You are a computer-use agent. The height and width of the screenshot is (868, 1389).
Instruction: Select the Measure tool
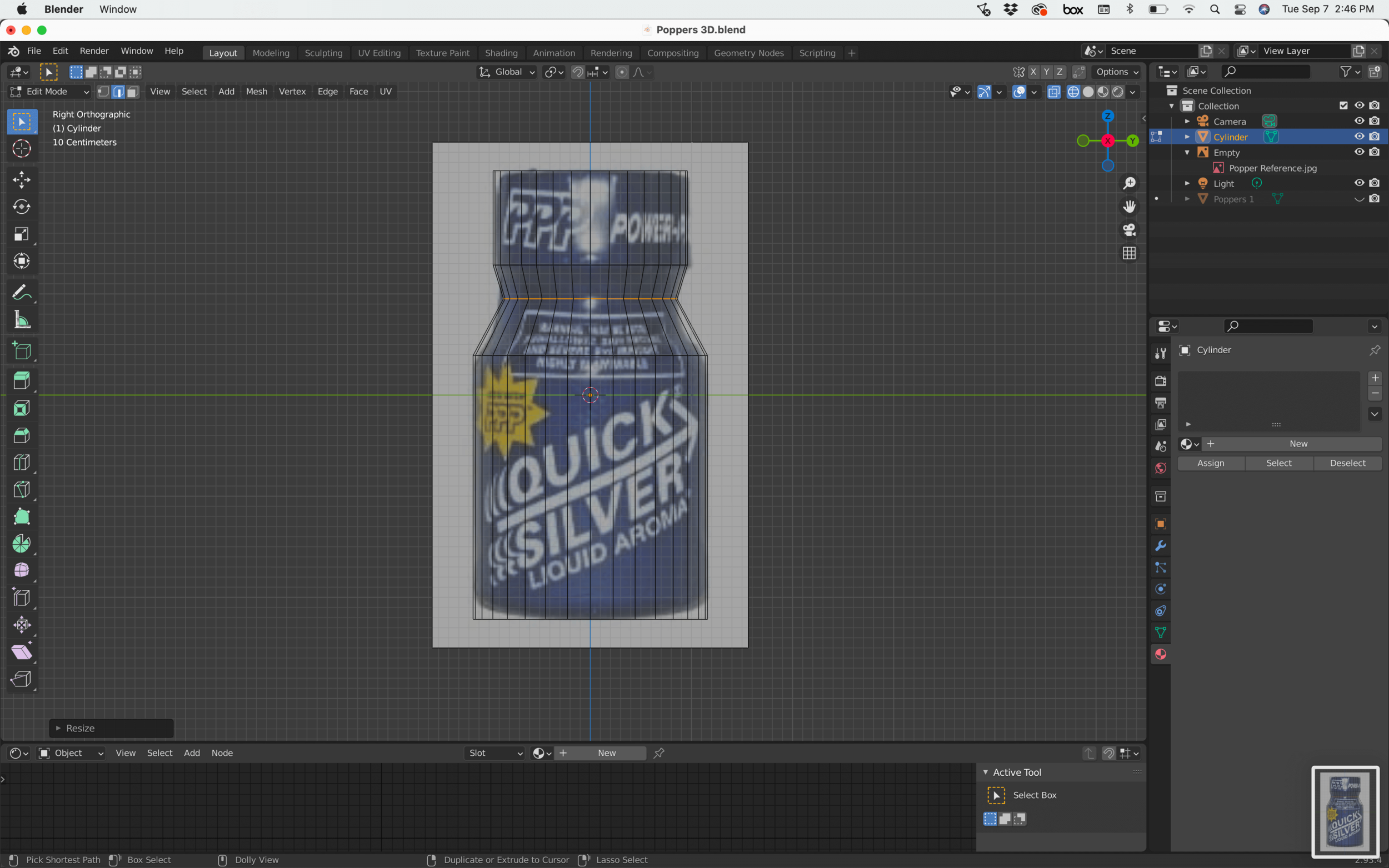point(21,320)
